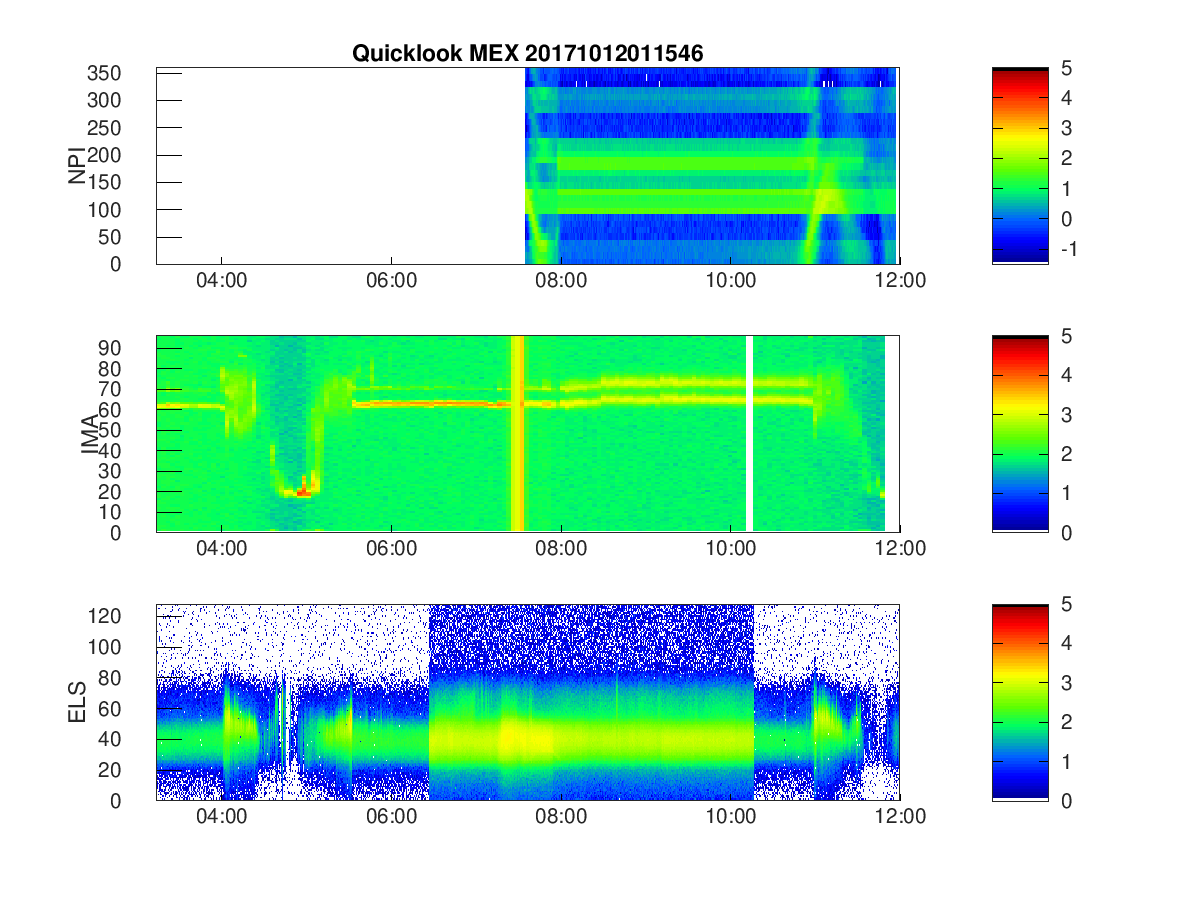
Task: Click the 4 label on ELS colorbar
Action: (x=1066, y=643)
